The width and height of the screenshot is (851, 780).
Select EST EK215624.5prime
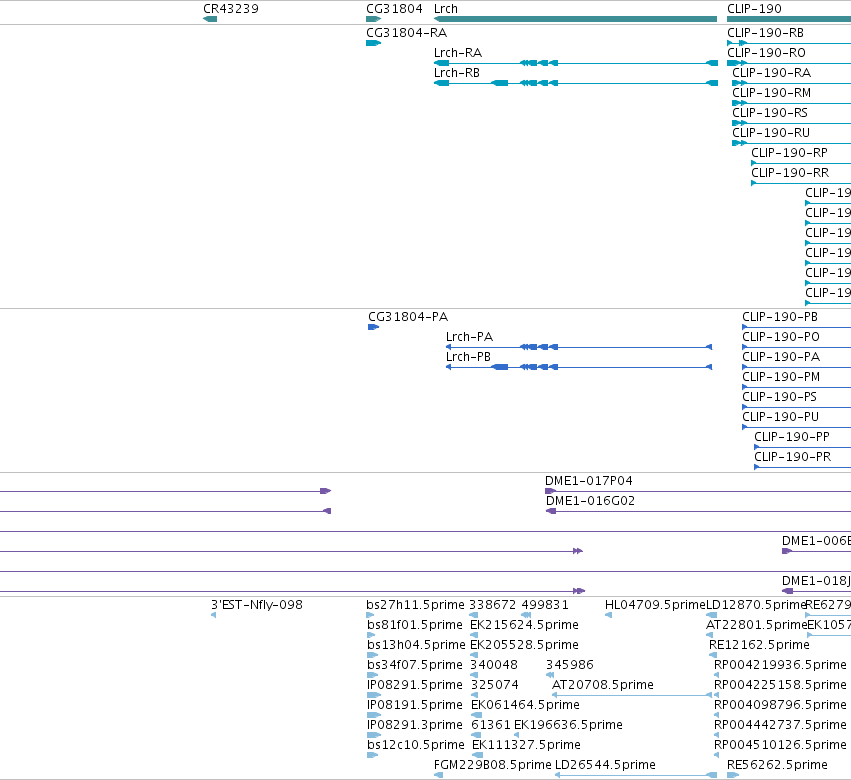click(524, 625)
